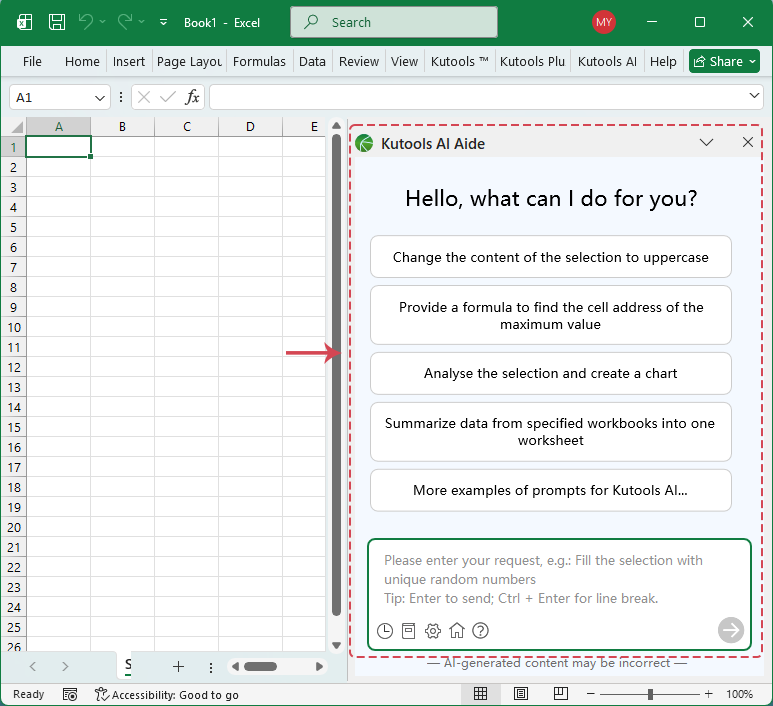Viewport: 773px width, 706px height.
Task: Click the vertical scrollbar up arrow
Action: (x=337, y=125)
